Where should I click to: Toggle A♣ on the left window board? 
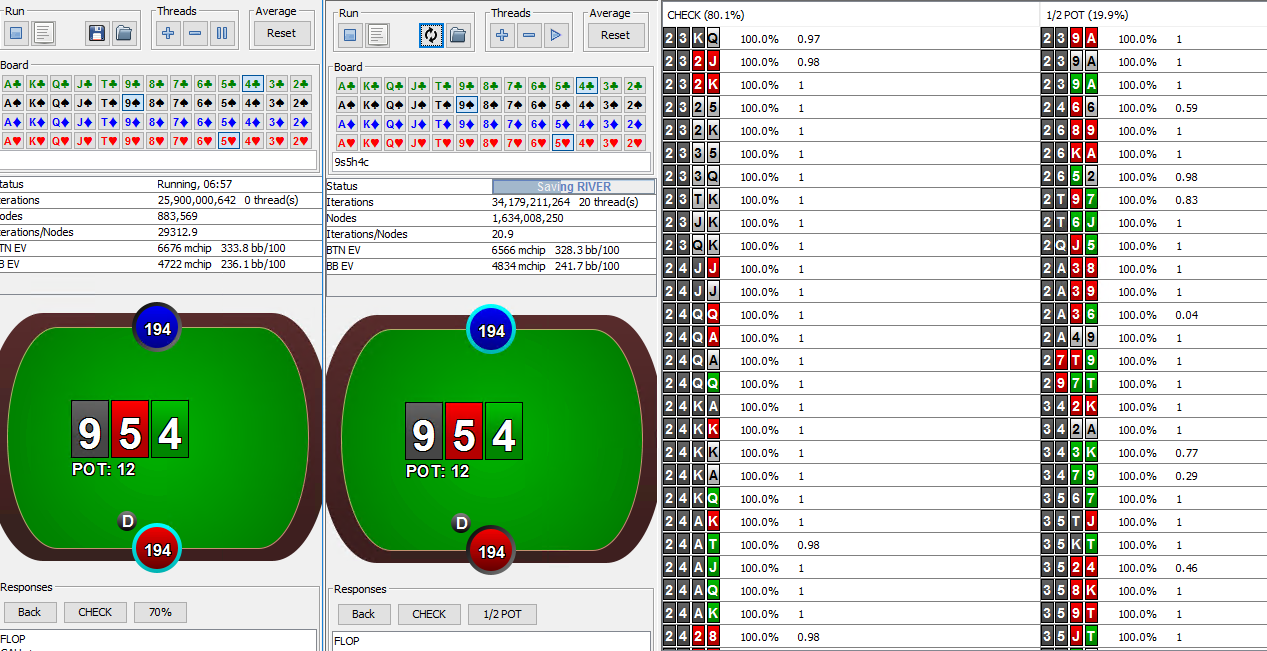pos(12,84)
